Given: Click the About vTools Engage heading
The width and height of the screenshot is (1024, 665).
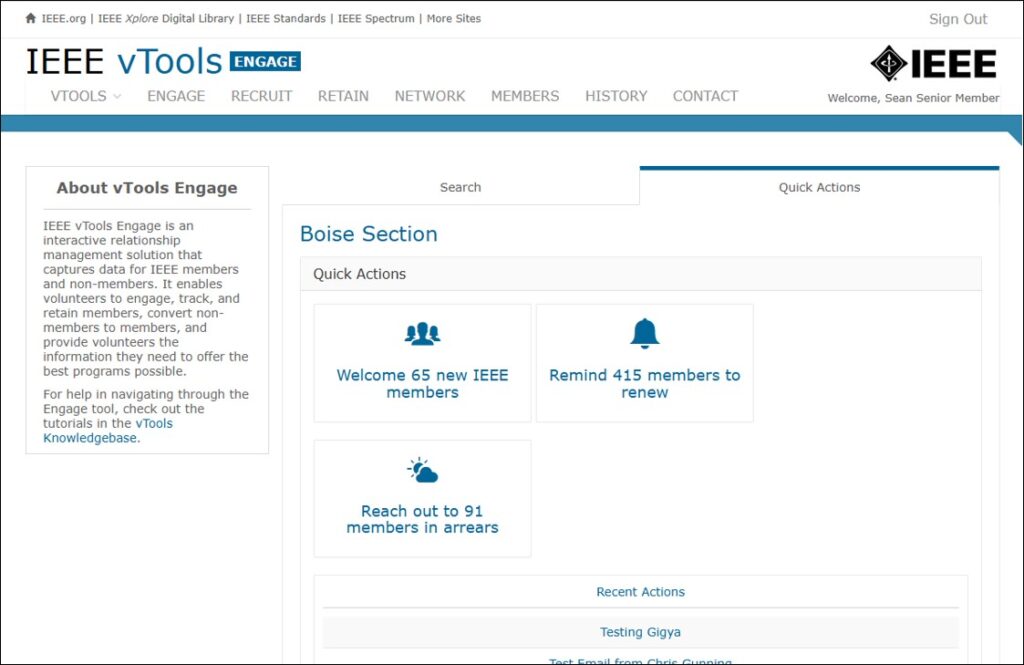Looking at the screenshot, I should [x=147, y=188].
